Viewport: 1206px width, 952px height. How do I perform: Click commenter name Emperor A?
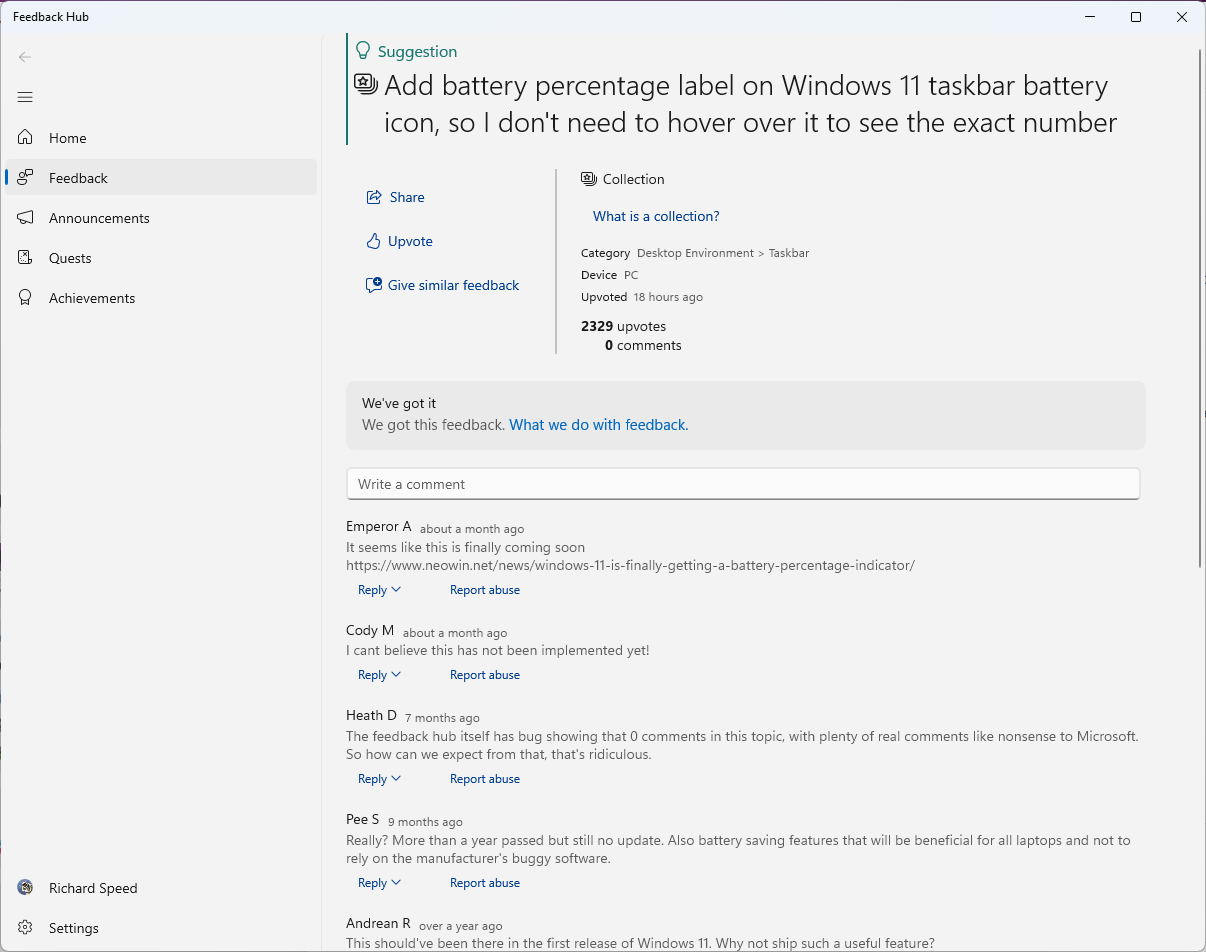pos(379,526)
